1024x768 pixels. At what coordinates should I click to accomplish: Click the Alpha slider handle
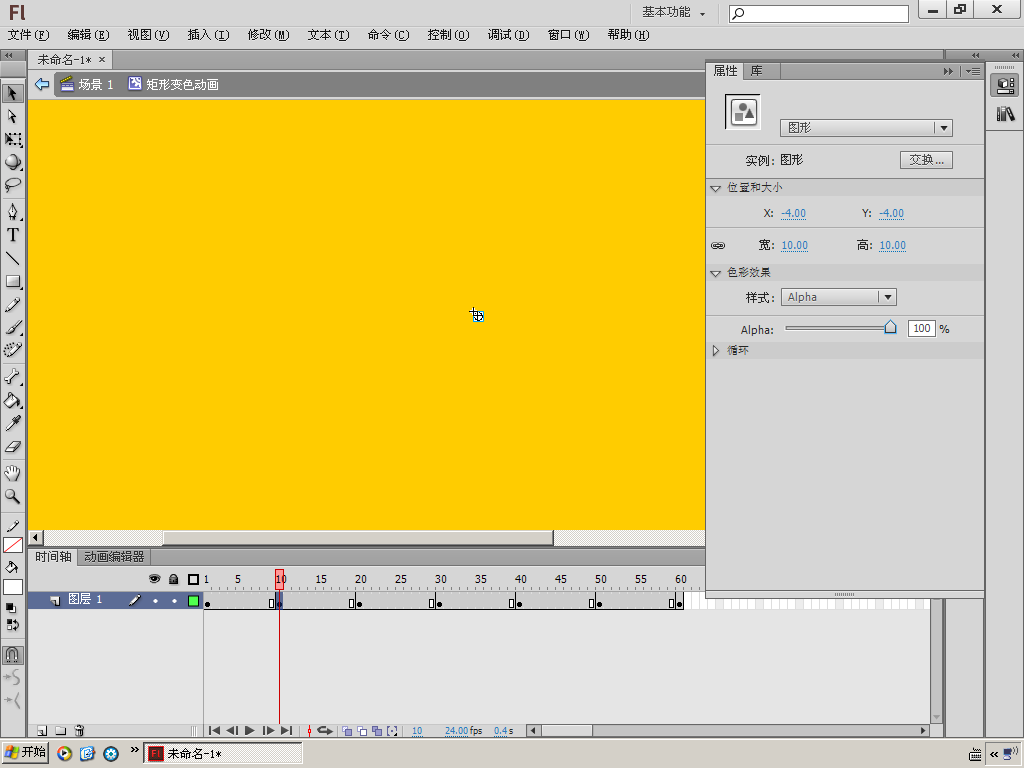point(890,327)
